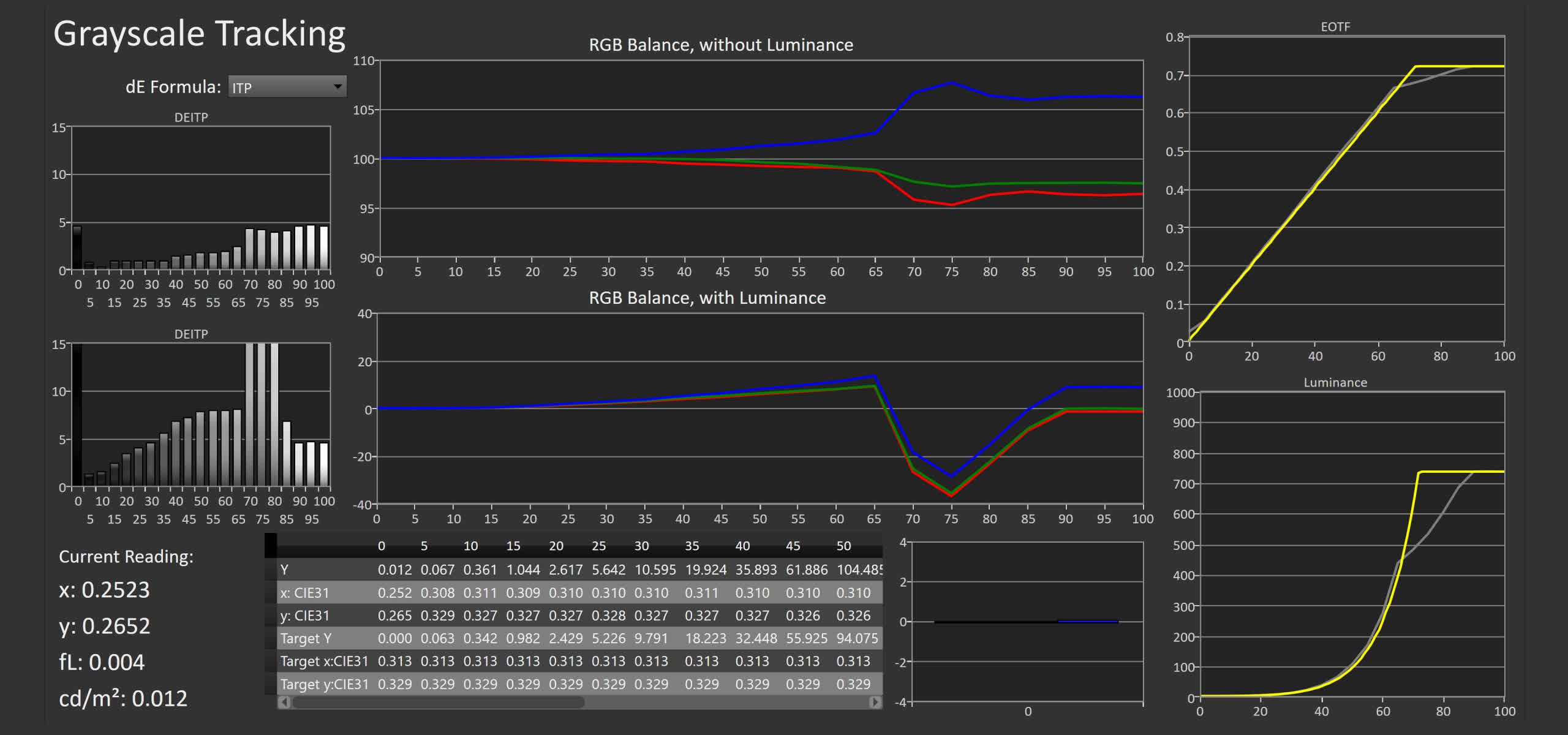Select the 'Target Y' row header
The height and width of the screenshot is (735, 1568).
coord(306,638)
